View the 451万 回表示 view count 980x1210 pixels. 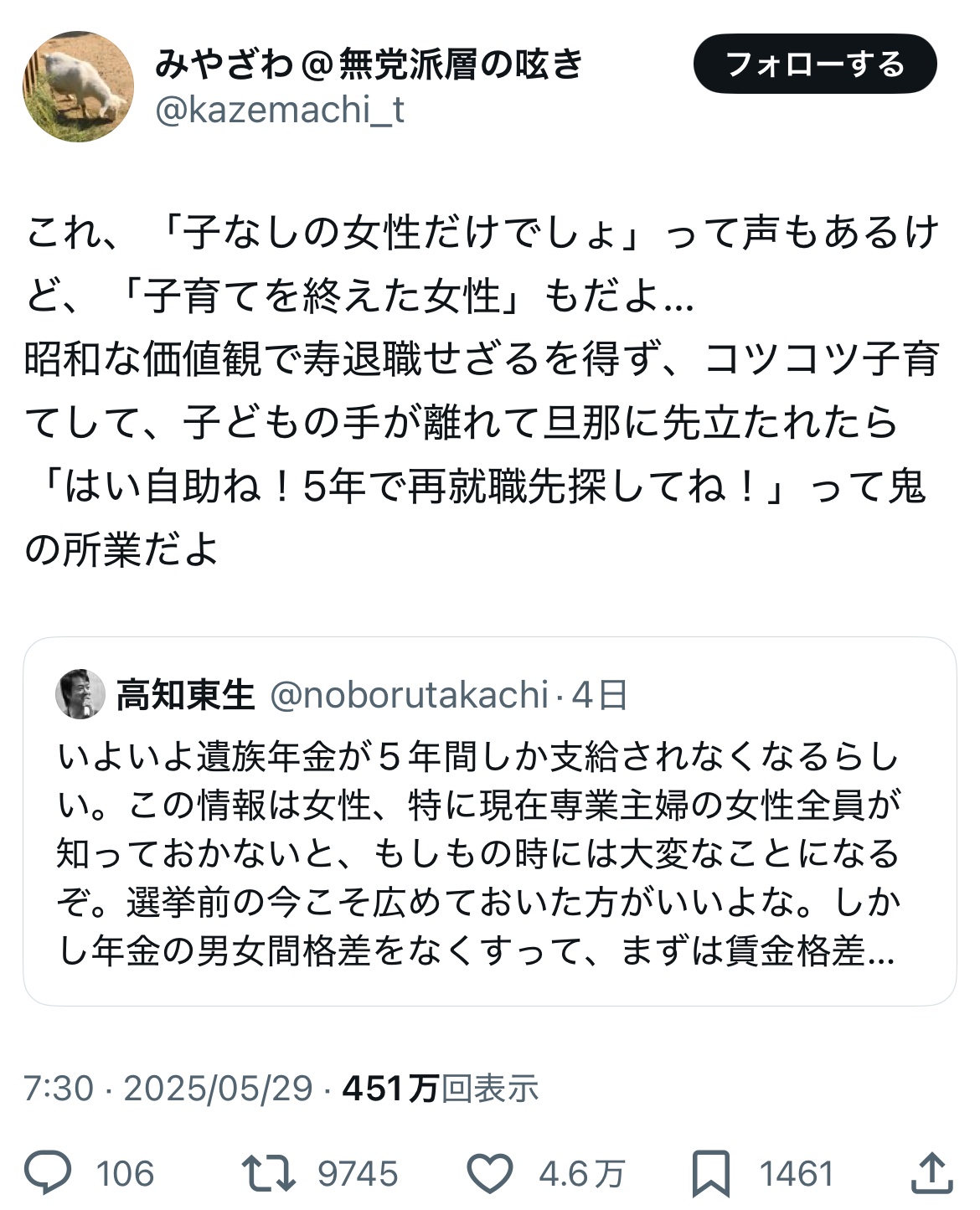click(x=441, y=1089)
